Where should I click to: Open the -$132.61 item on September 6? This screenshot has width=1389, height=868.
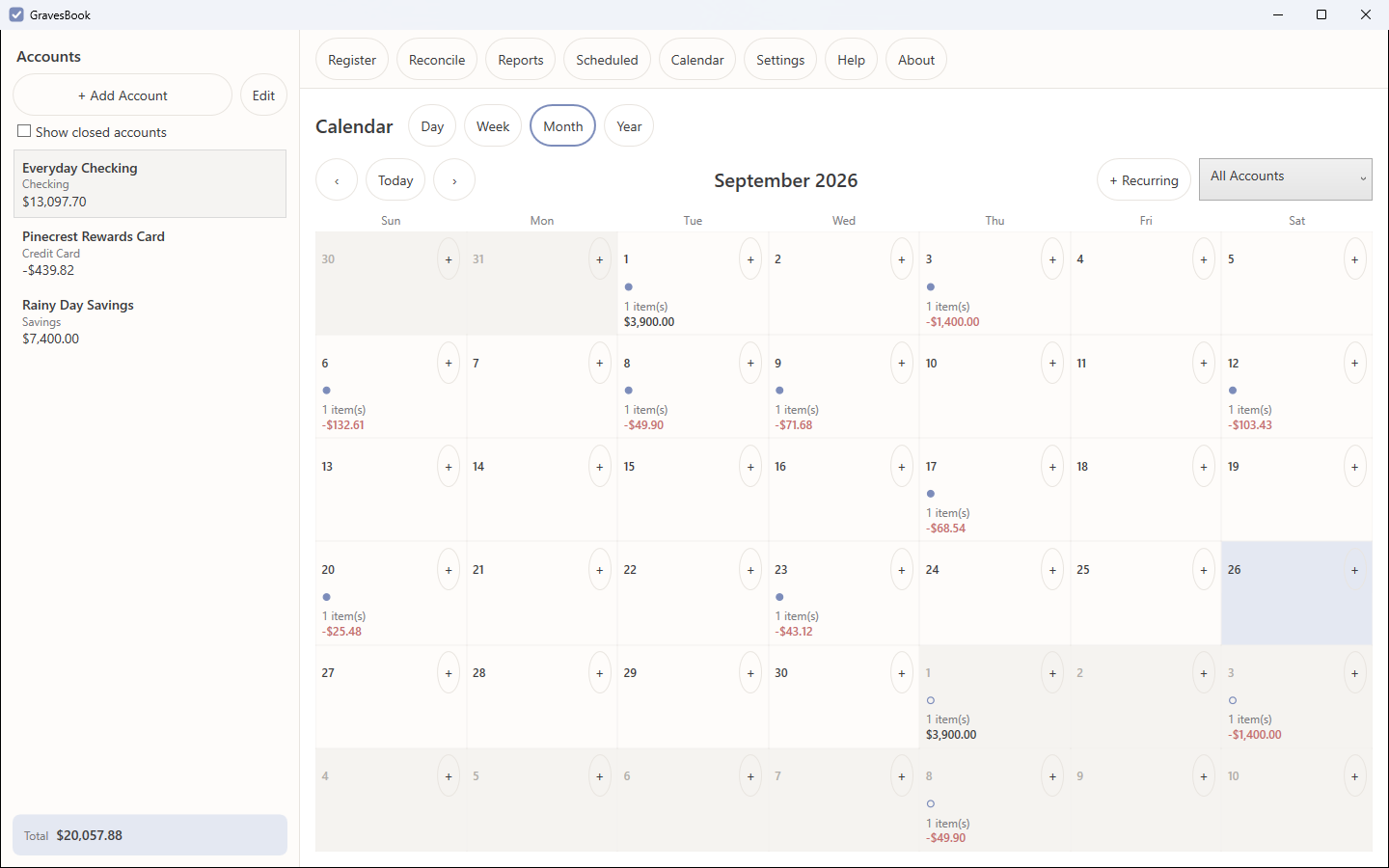(343, 425)
